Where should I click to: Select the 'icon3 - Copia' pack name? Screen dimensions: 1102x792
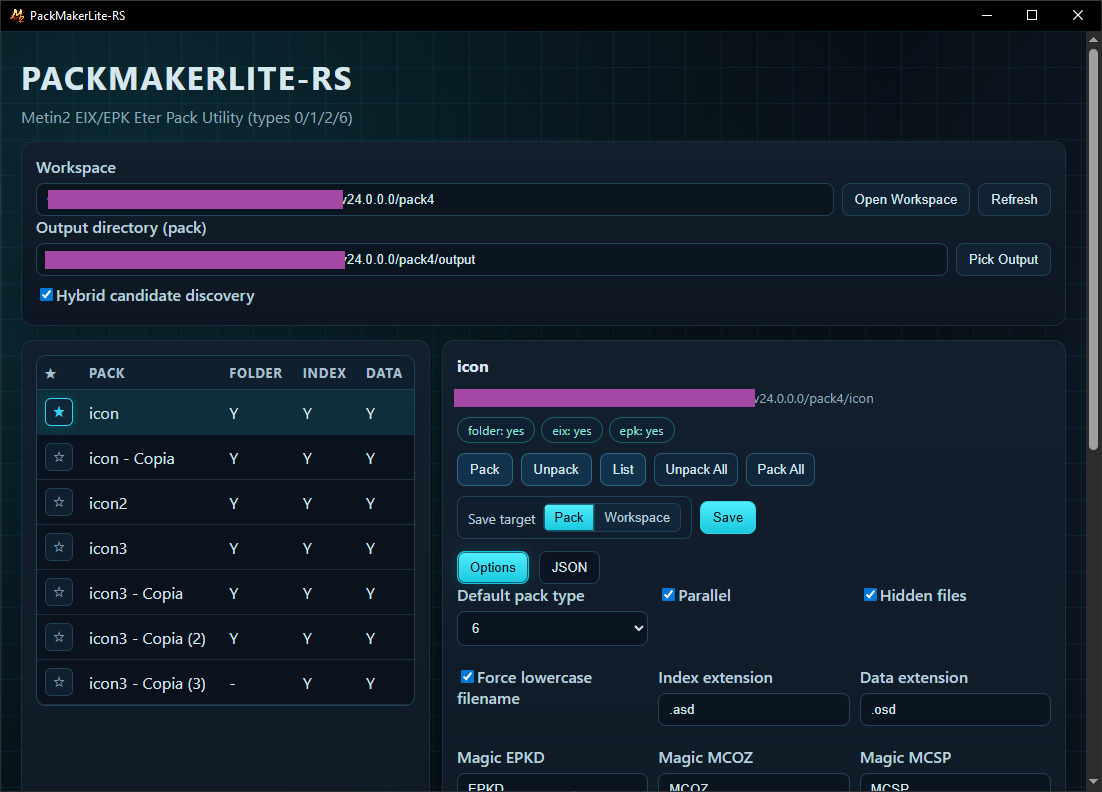click(136, 593)
